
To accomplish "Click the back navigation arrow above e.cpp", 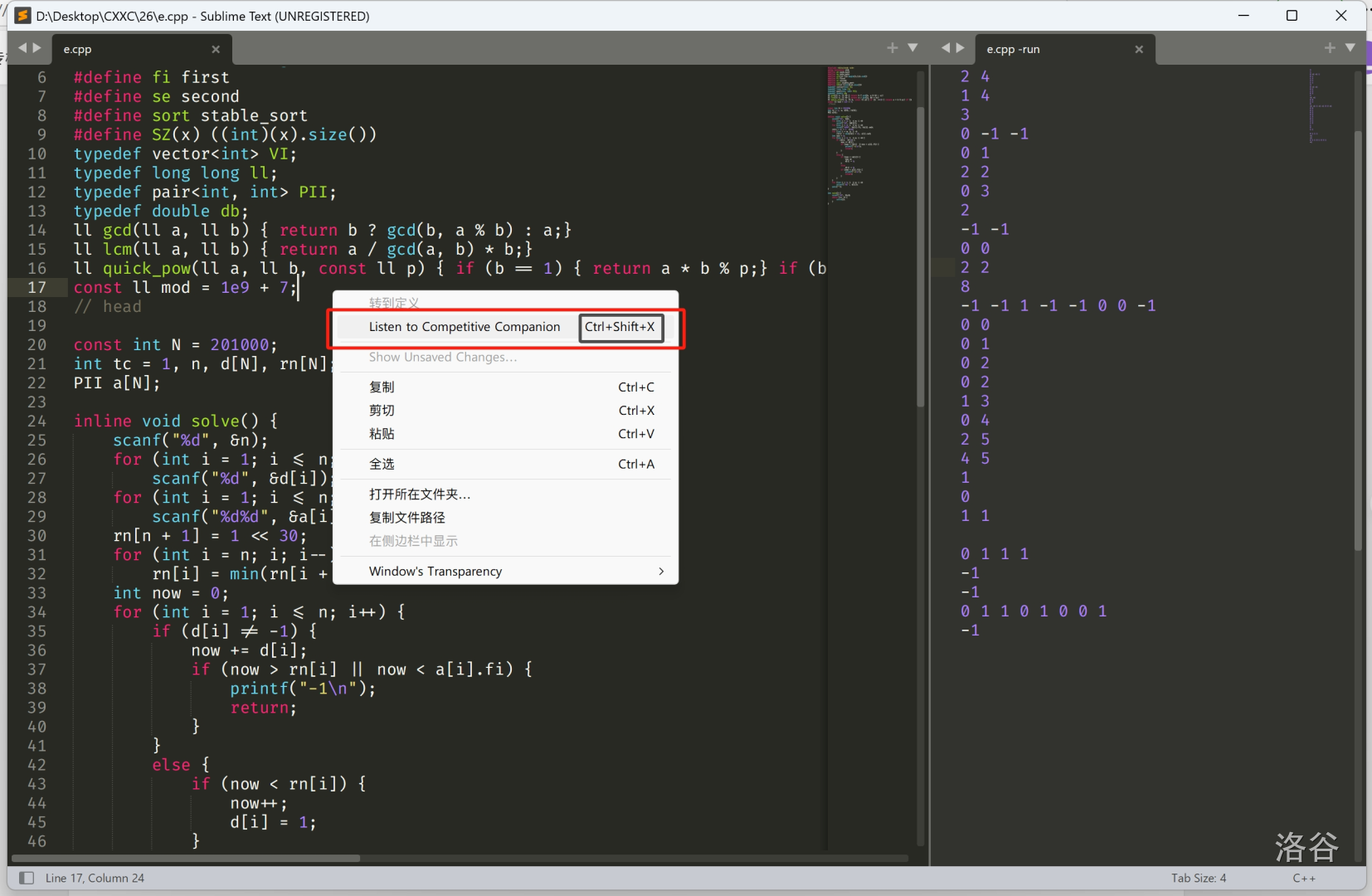I will (22, 48).
